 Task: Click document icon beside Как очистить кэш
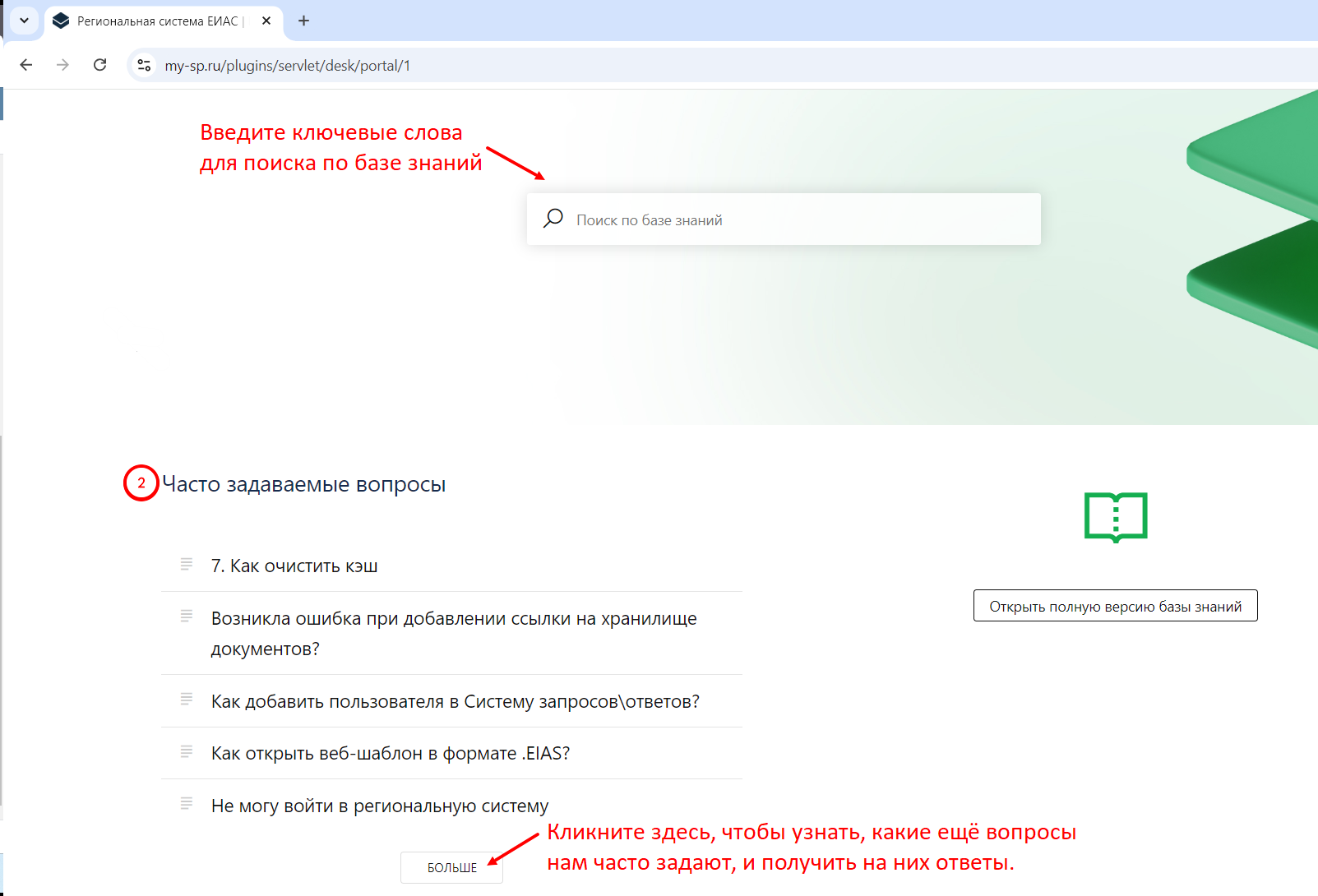[x=187, y=564]
